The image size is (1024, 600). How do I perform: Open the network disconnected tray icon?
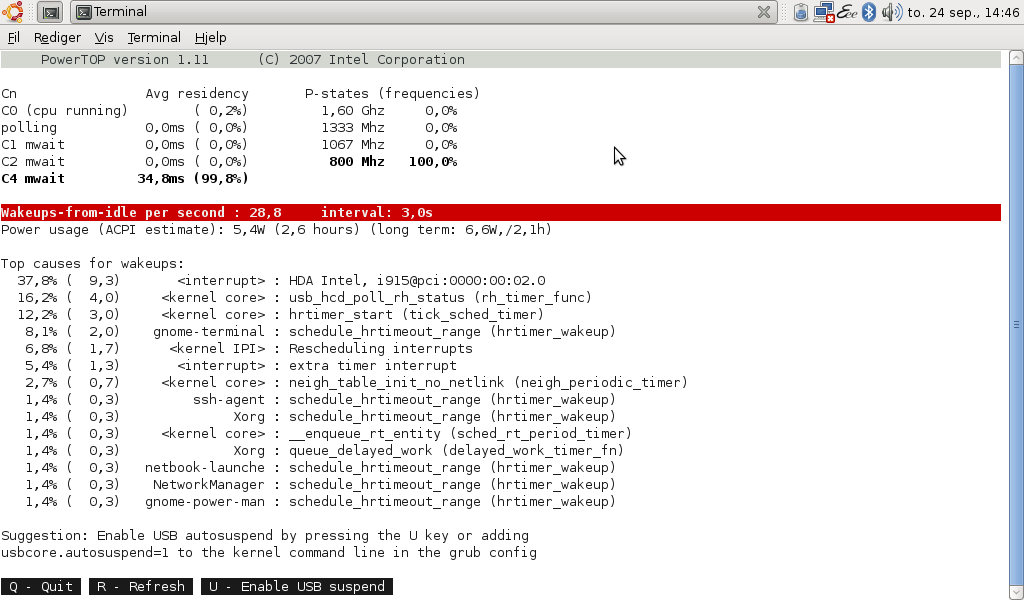pos(824,12)
